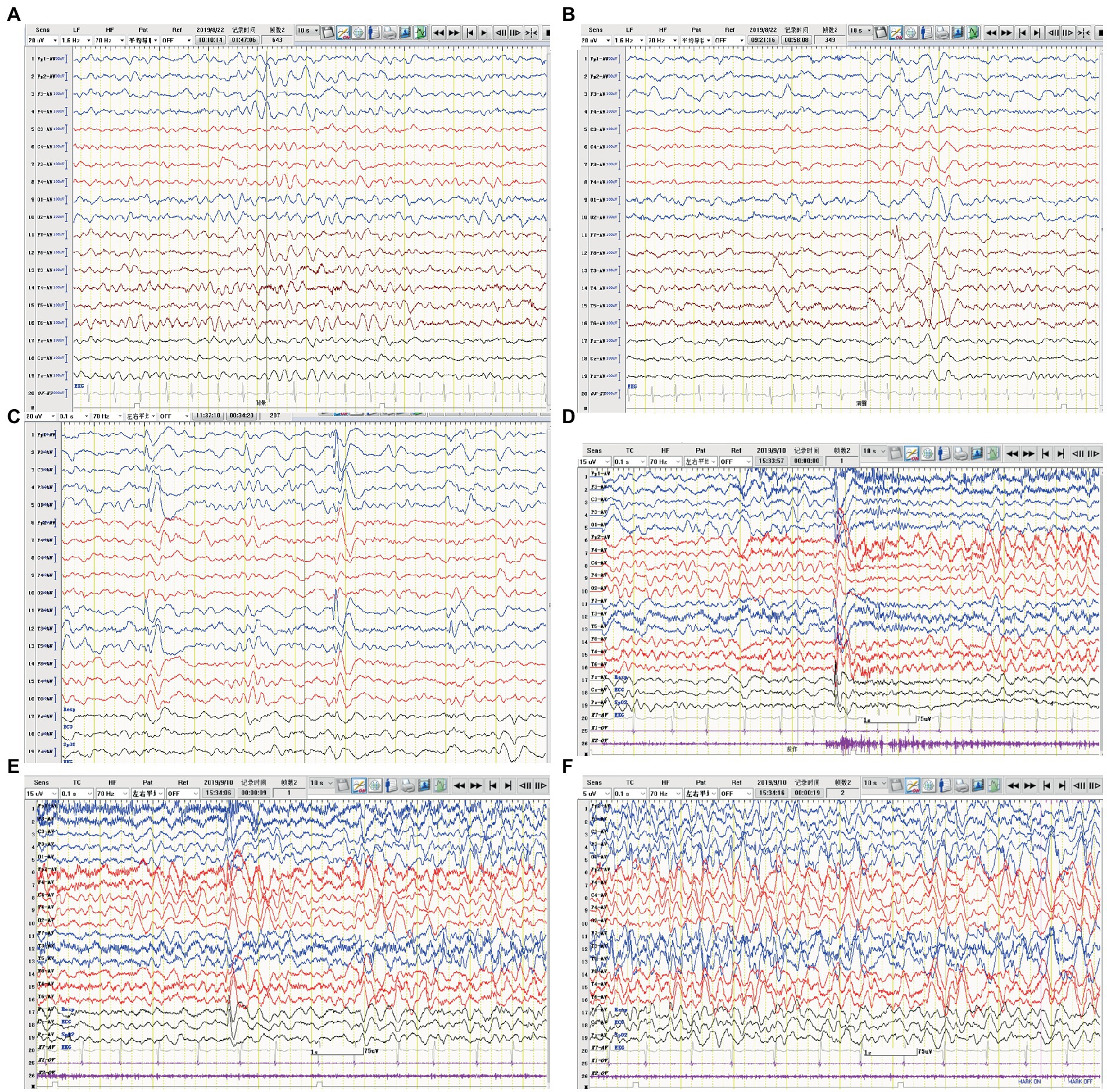Open patient info icon in panel B
The width and height of the screenshot is (1107, 1092).
tap(926, 33)
